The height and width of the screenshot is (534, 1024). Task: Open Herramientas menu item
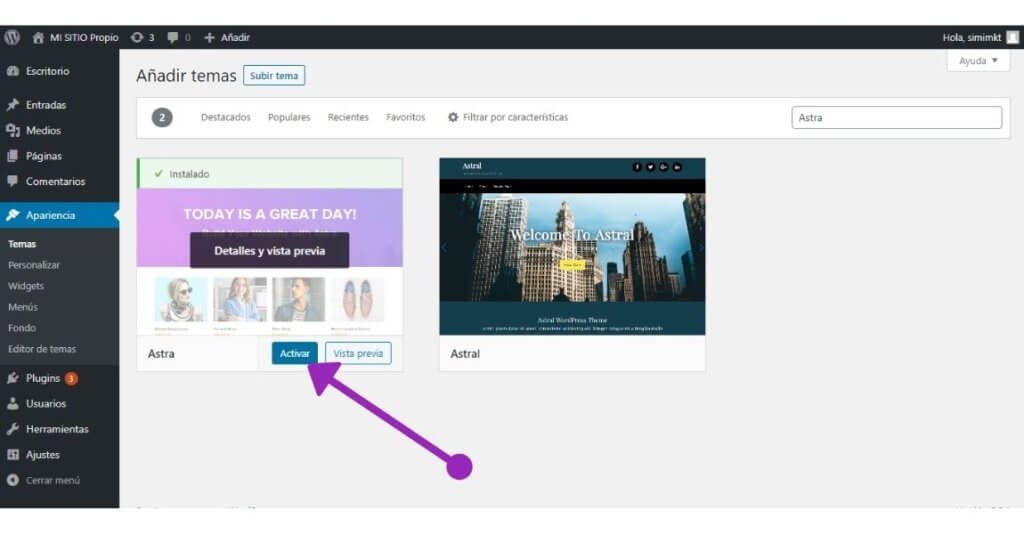(x=57, y=429)
